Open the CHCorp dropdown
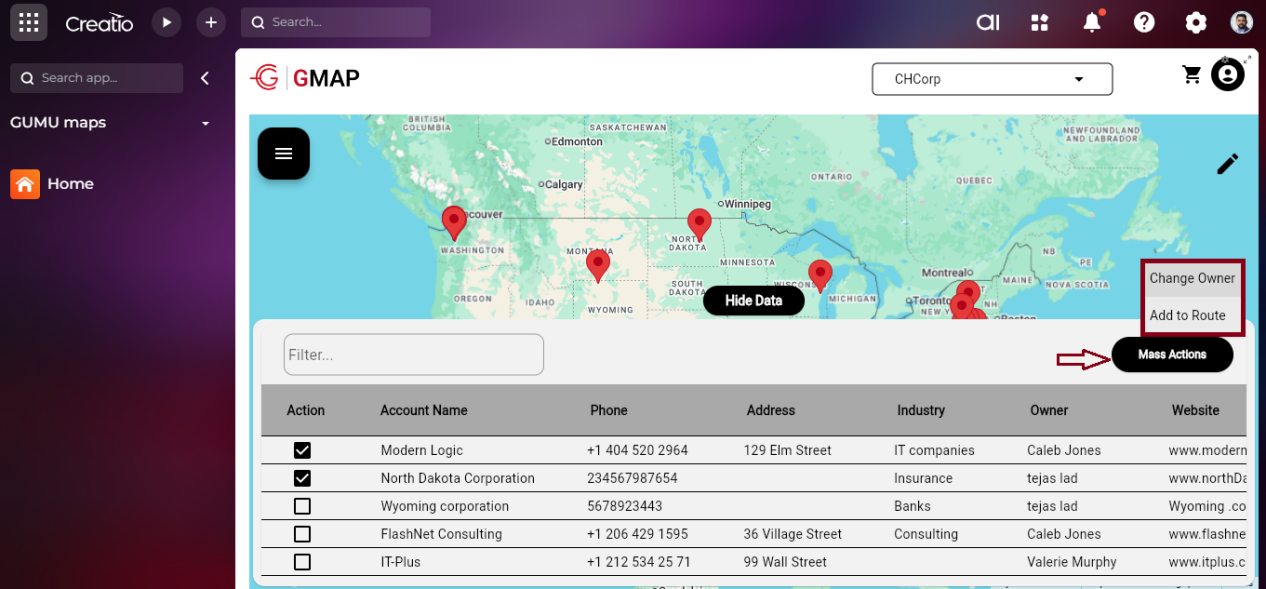1266x589 pixels. click(x=992, y=79)
